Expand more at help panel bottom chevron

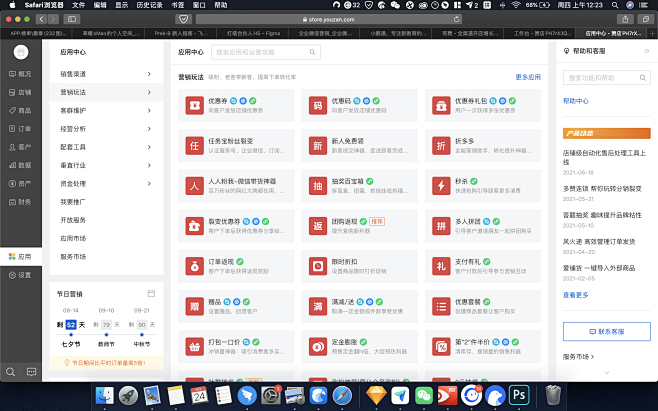coord(607,372)
